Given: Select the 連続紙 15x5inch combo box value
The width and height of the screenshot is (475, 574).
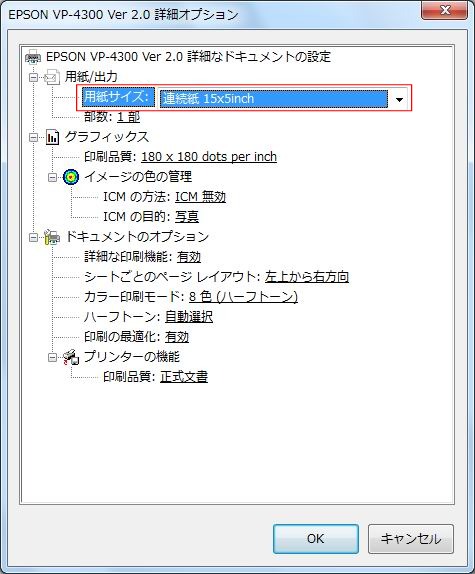Looking at the screenshot, I should 274,99.
